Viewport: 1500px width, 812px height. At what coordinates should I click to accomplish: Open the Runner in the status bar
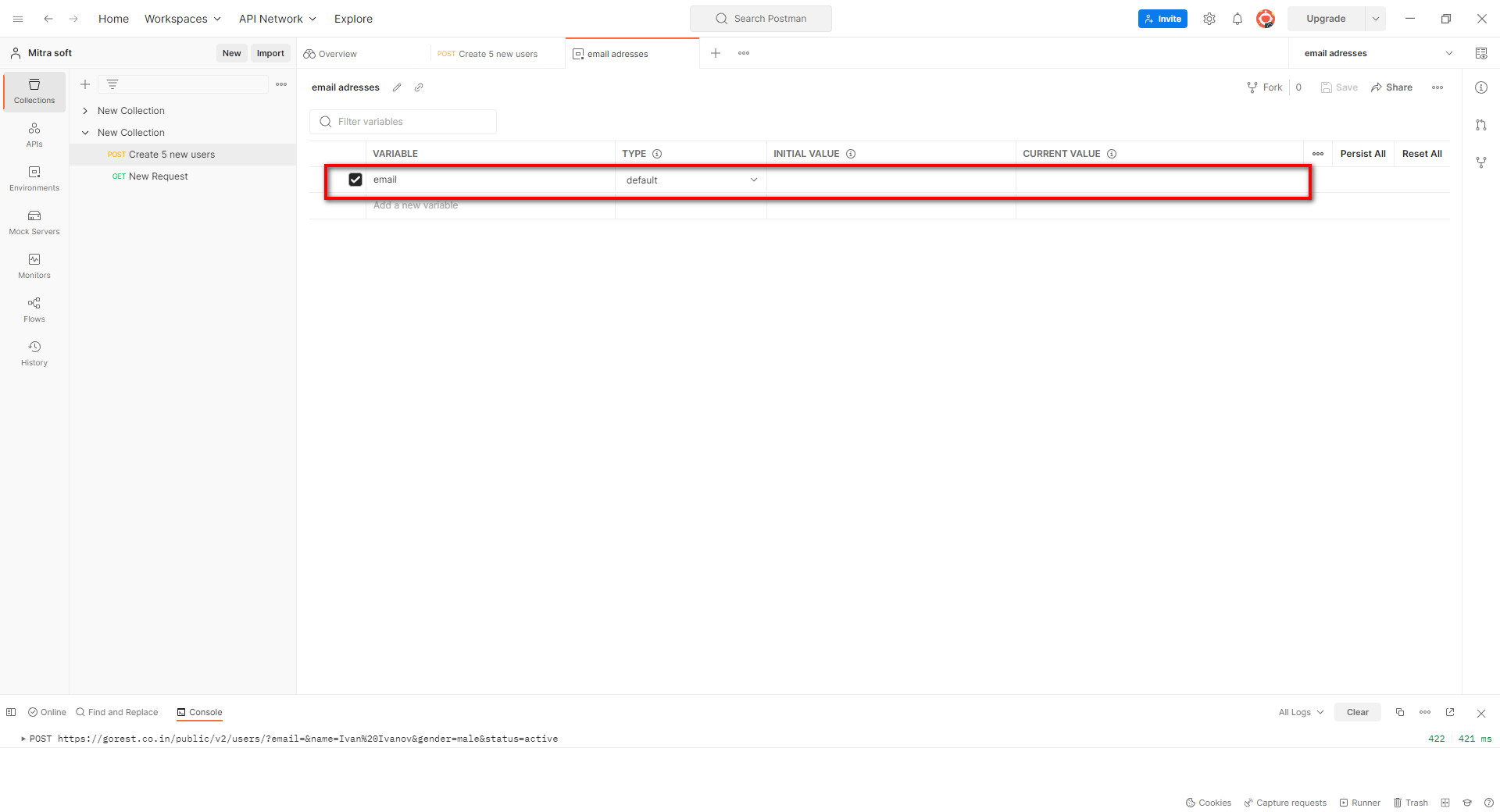1359,803
